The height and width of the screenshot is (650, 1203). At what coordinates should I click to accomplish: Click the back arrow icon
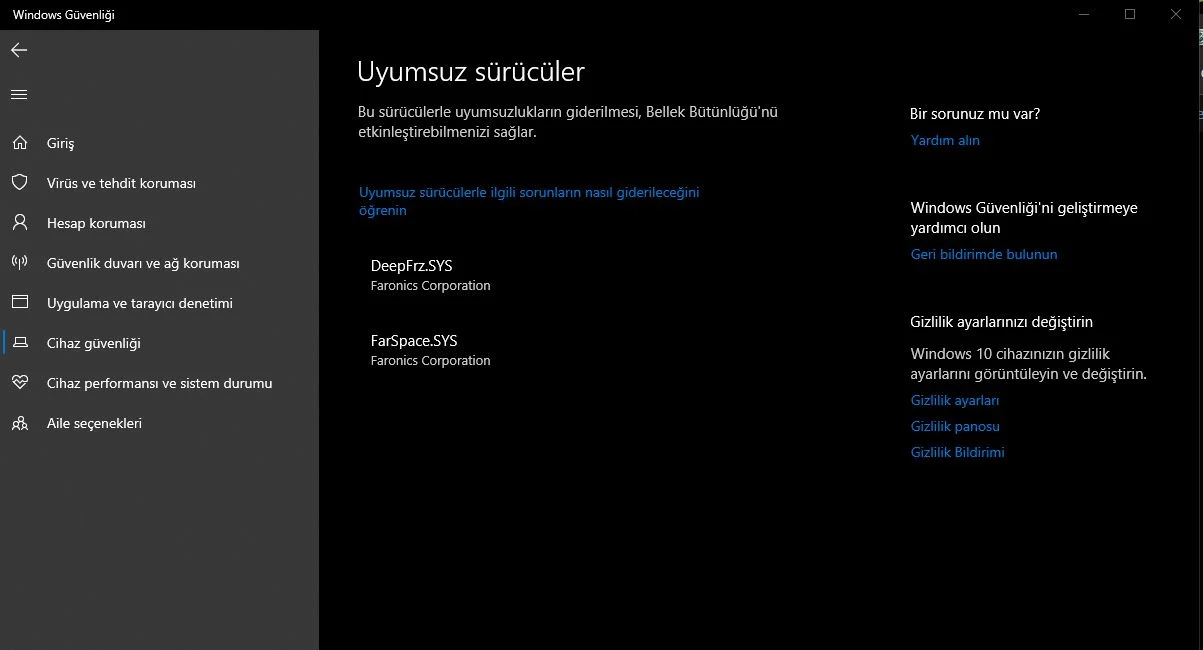coord(19,50)
